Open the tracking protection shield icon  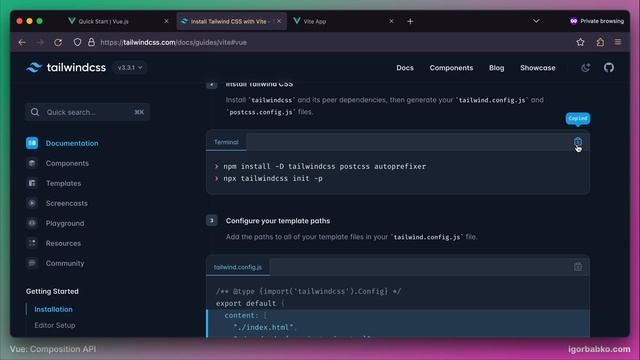pyautogui.click(x=77, y=42)
